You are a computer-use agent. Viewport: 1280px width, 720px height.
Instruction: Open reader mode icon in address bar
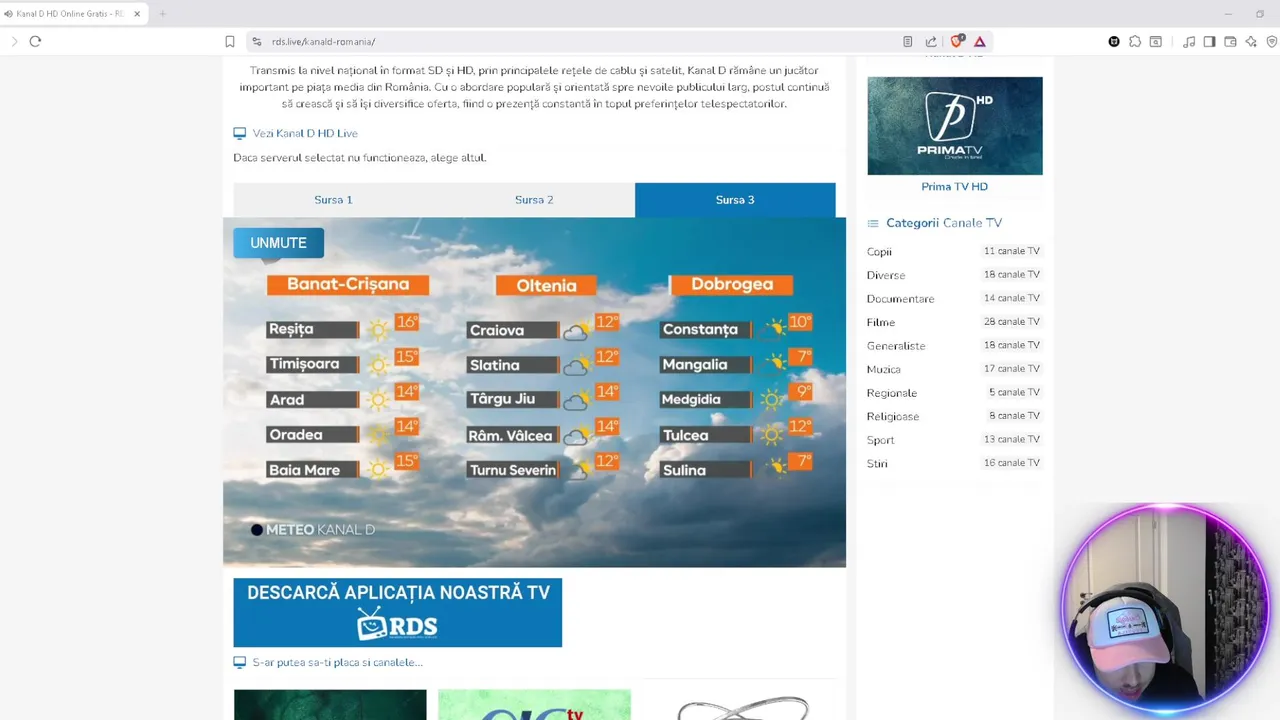coord(908,42)
